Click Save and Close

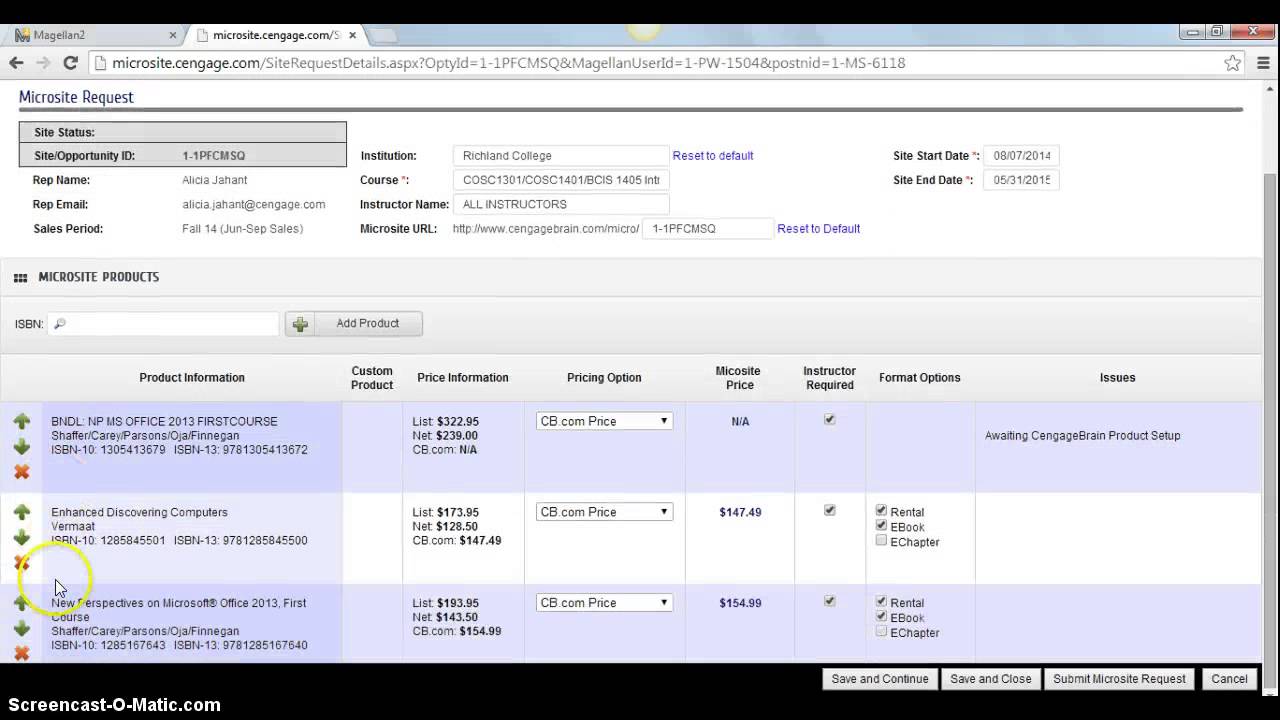point(991,679)
